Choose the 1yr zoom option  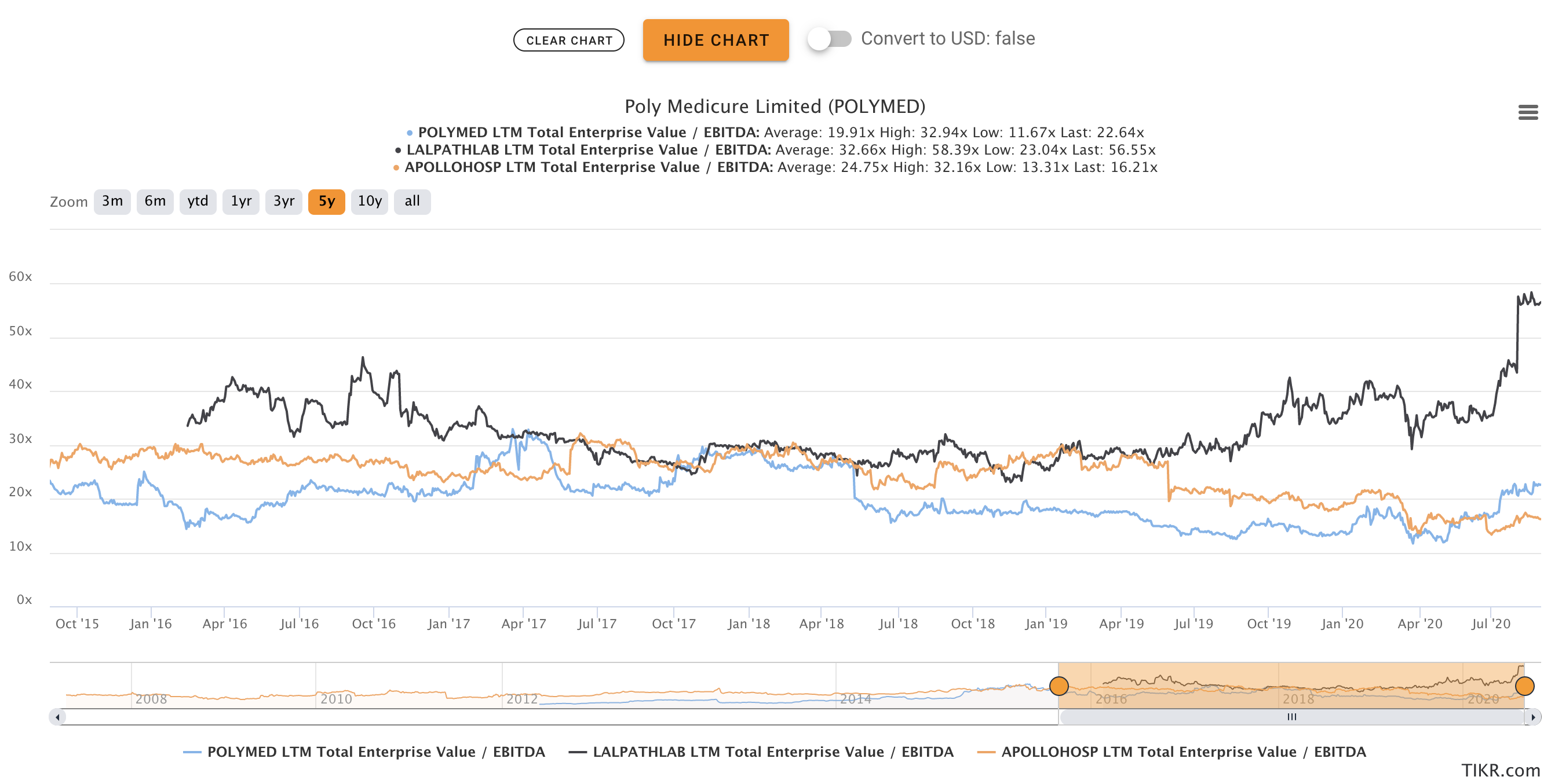240,201
